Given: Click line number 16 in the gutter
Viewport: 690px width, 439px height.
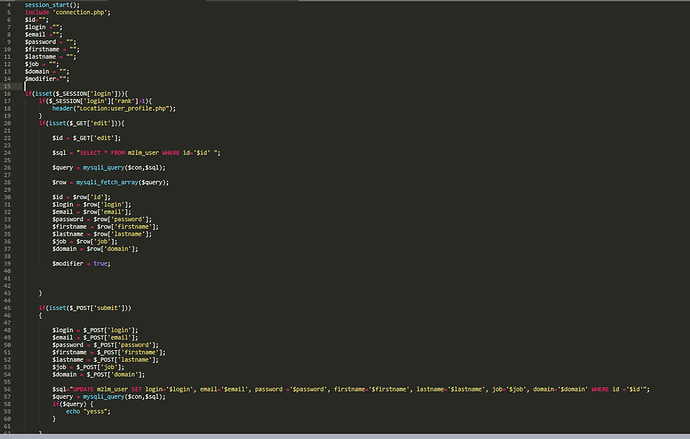Looking at the screenshot, I should click(7, 94).
